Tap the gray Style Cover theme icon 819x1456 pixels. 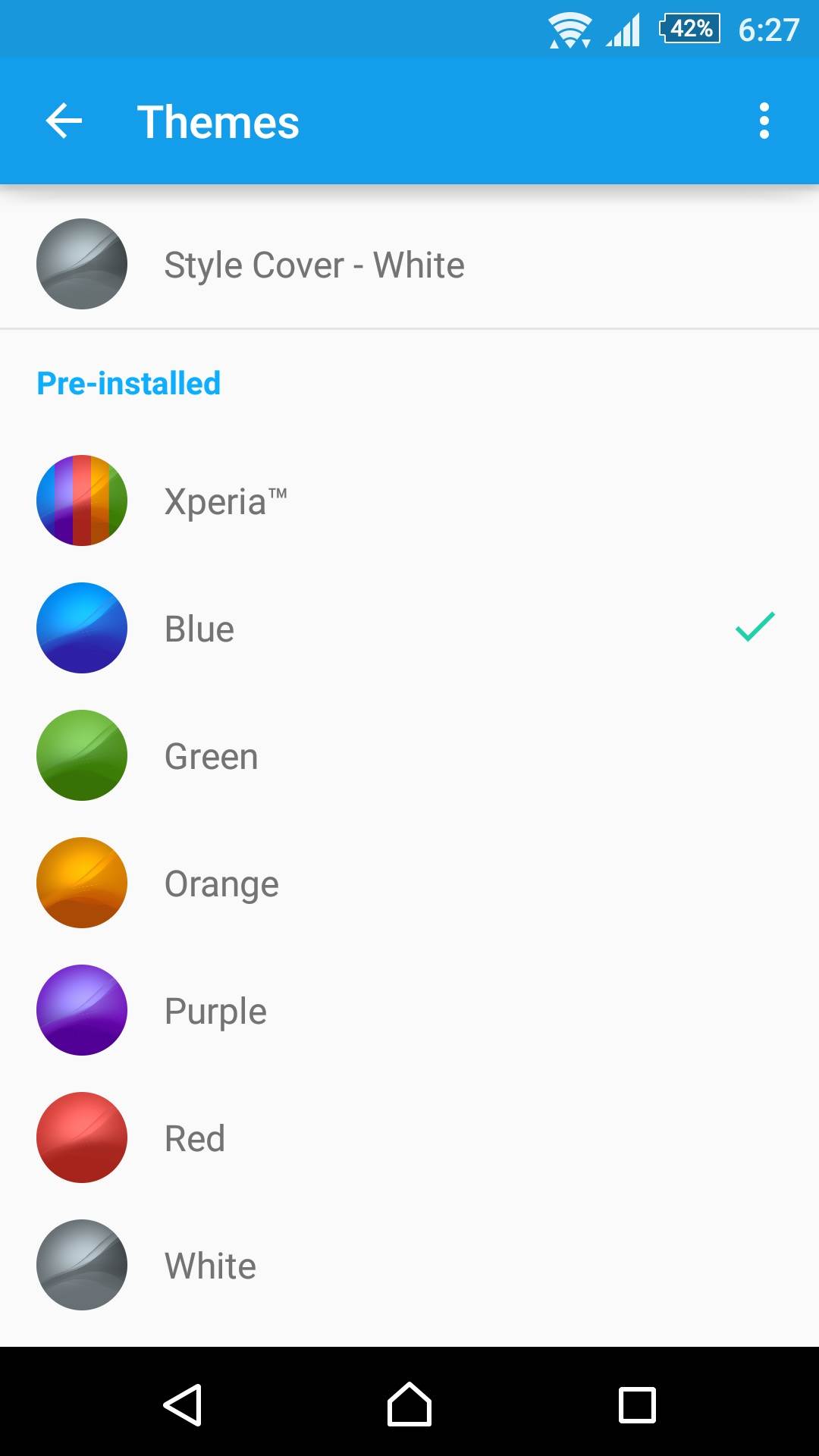click(82, 264)
